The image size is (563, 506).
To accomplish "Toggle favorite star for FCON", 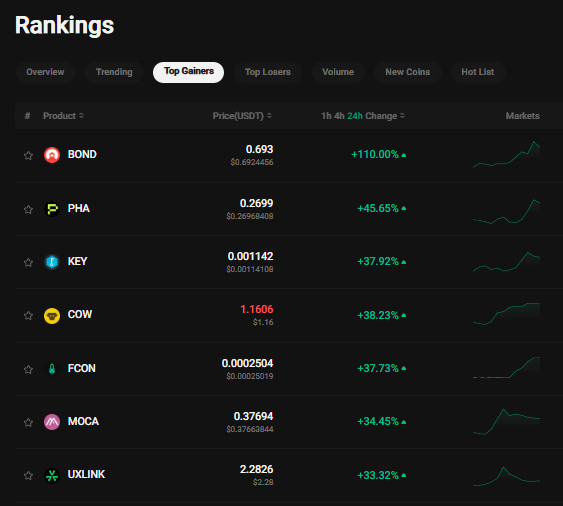I will [28, 369].
